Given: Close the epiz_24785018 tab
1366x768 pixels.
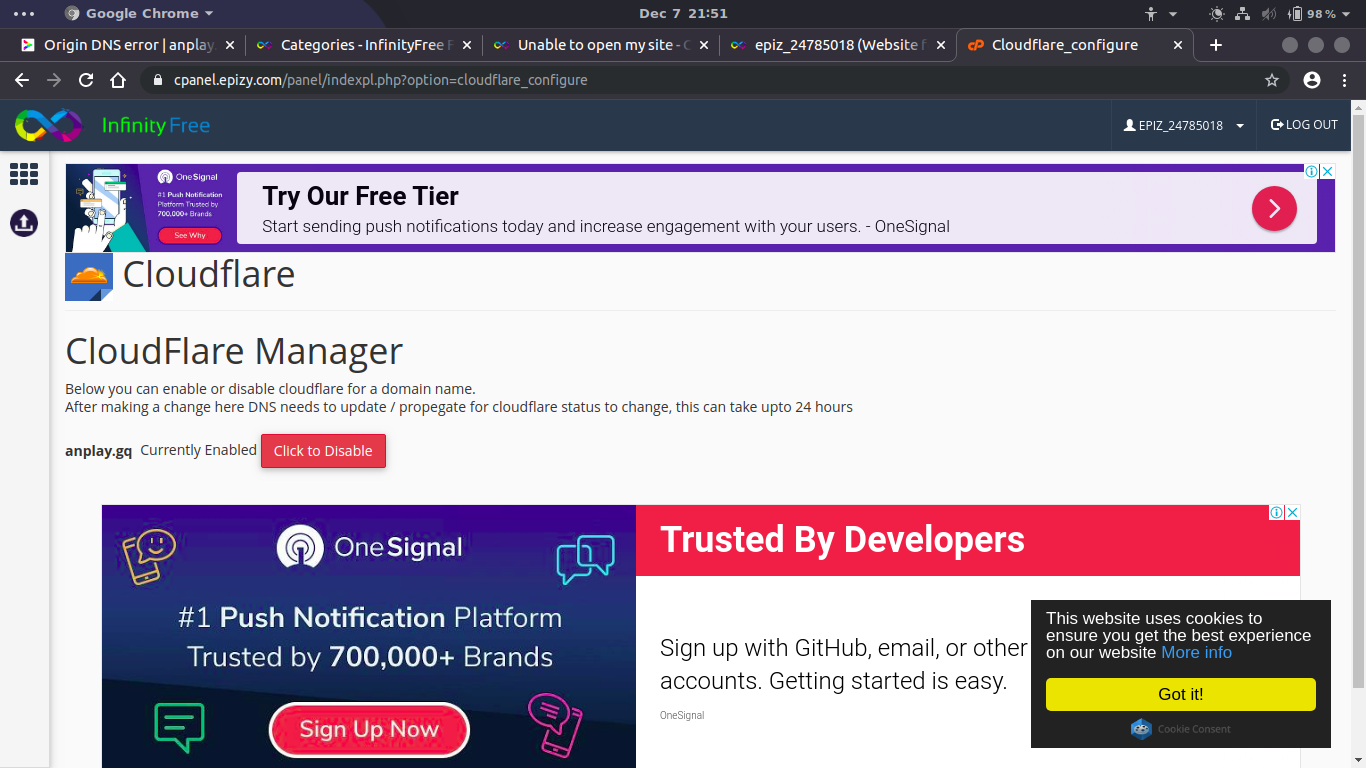Looking at the screenshot, I should [940, 45].
